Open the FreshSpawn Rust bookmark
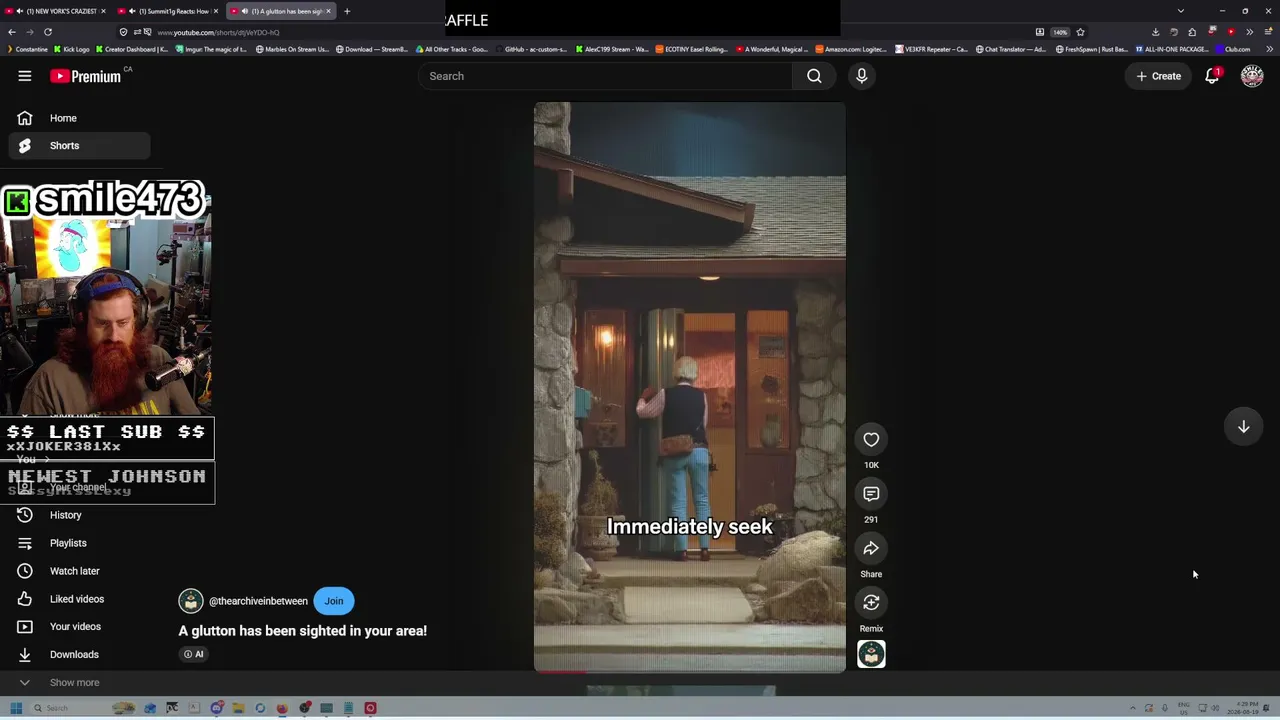The width and height of the screenshot is (1280, 720). (1092, 49)
